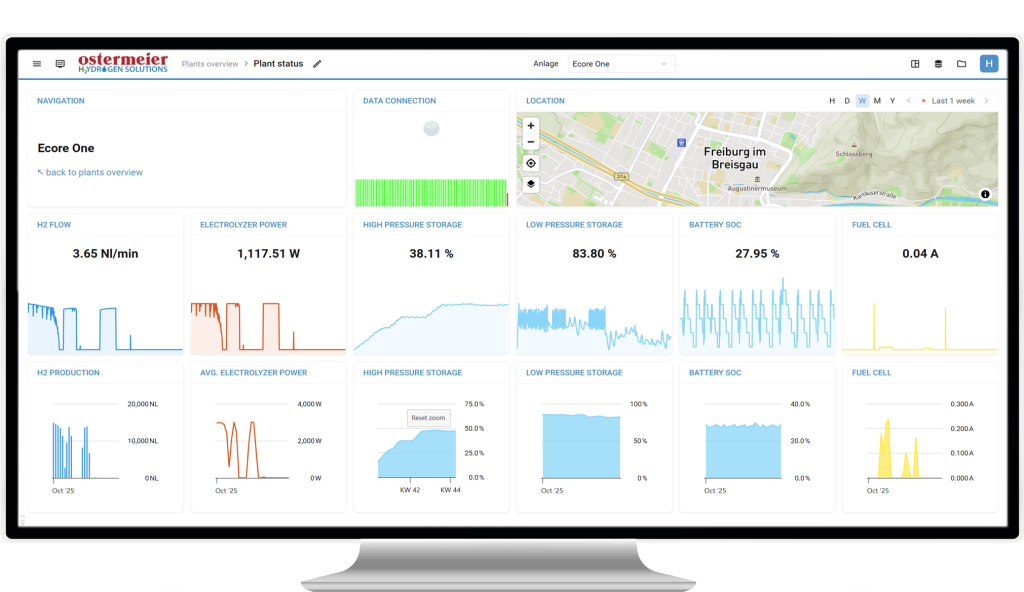
Task: Zoom out on the location map
Action: tap(530, 142)
